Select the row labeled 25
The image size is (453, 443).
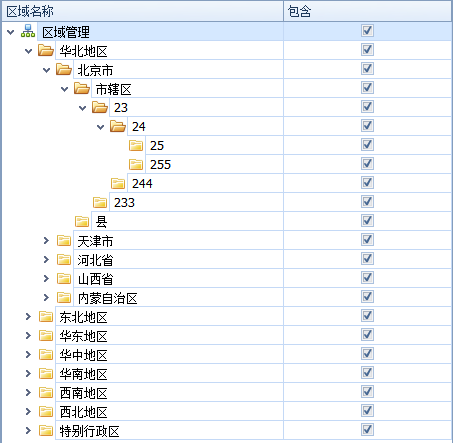(157, 146)
